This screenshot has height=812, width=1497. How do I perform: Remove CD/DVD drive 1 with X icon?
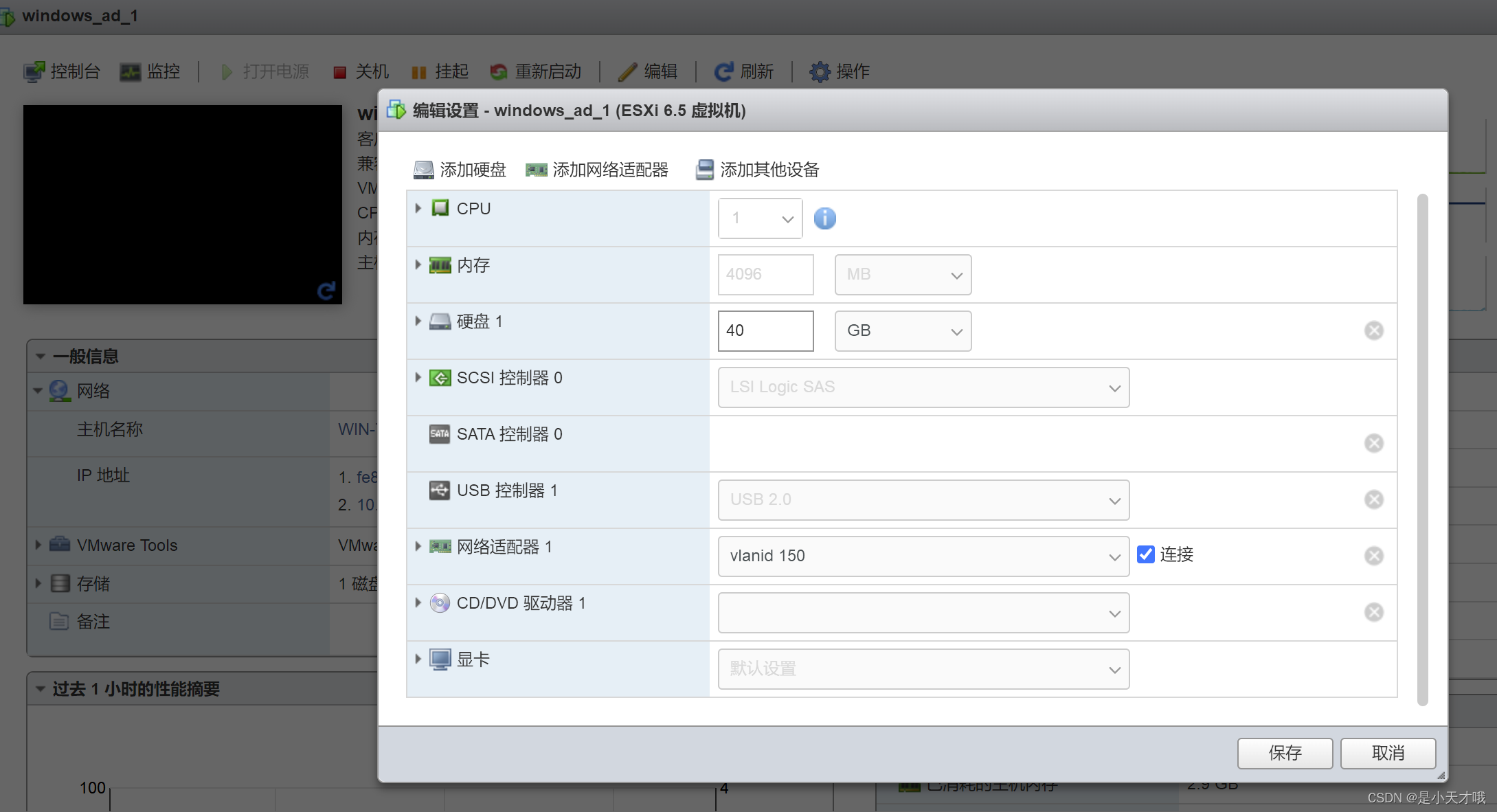point(1373,612)
